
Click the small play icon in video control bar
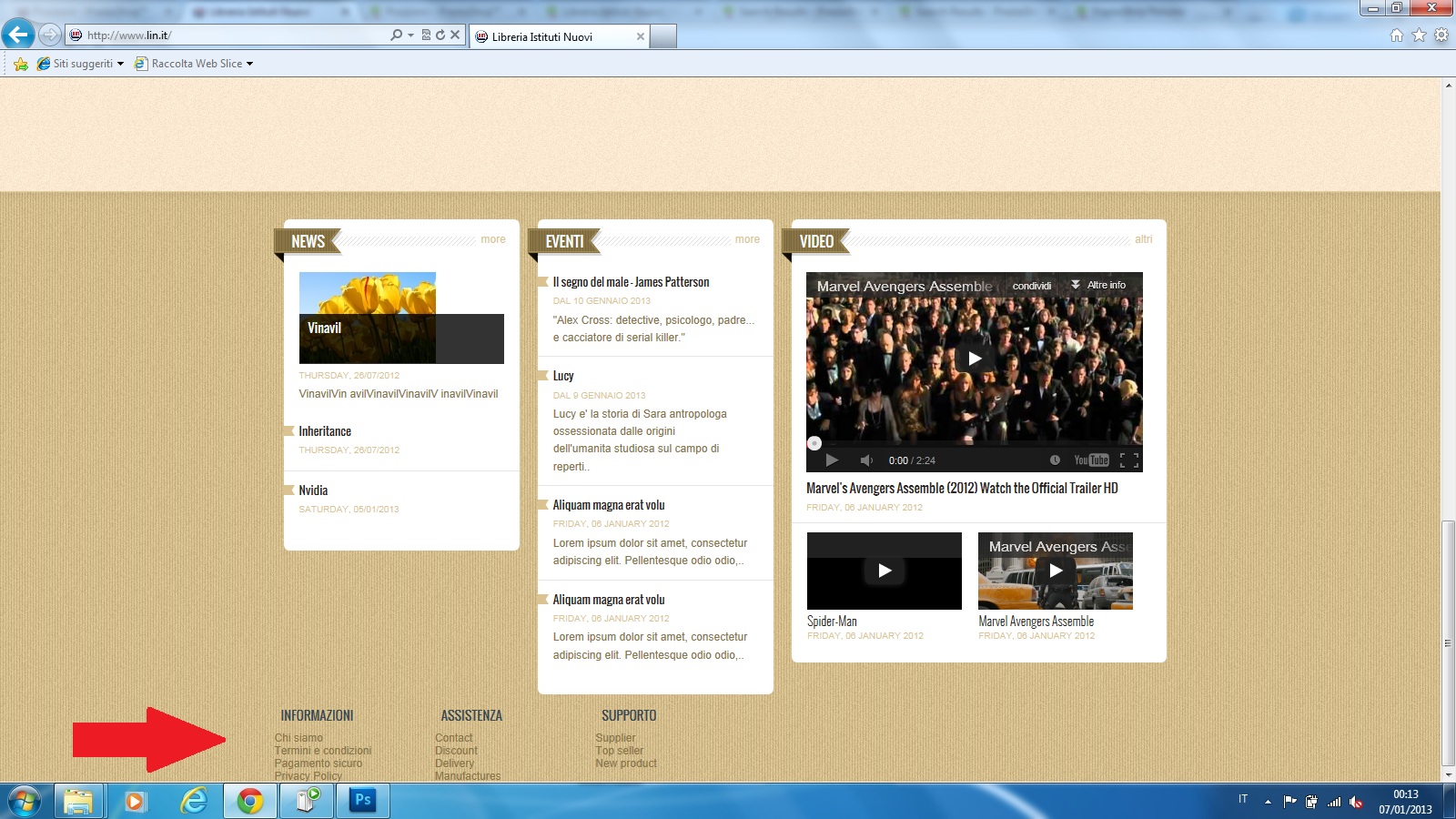pos(832,460)
